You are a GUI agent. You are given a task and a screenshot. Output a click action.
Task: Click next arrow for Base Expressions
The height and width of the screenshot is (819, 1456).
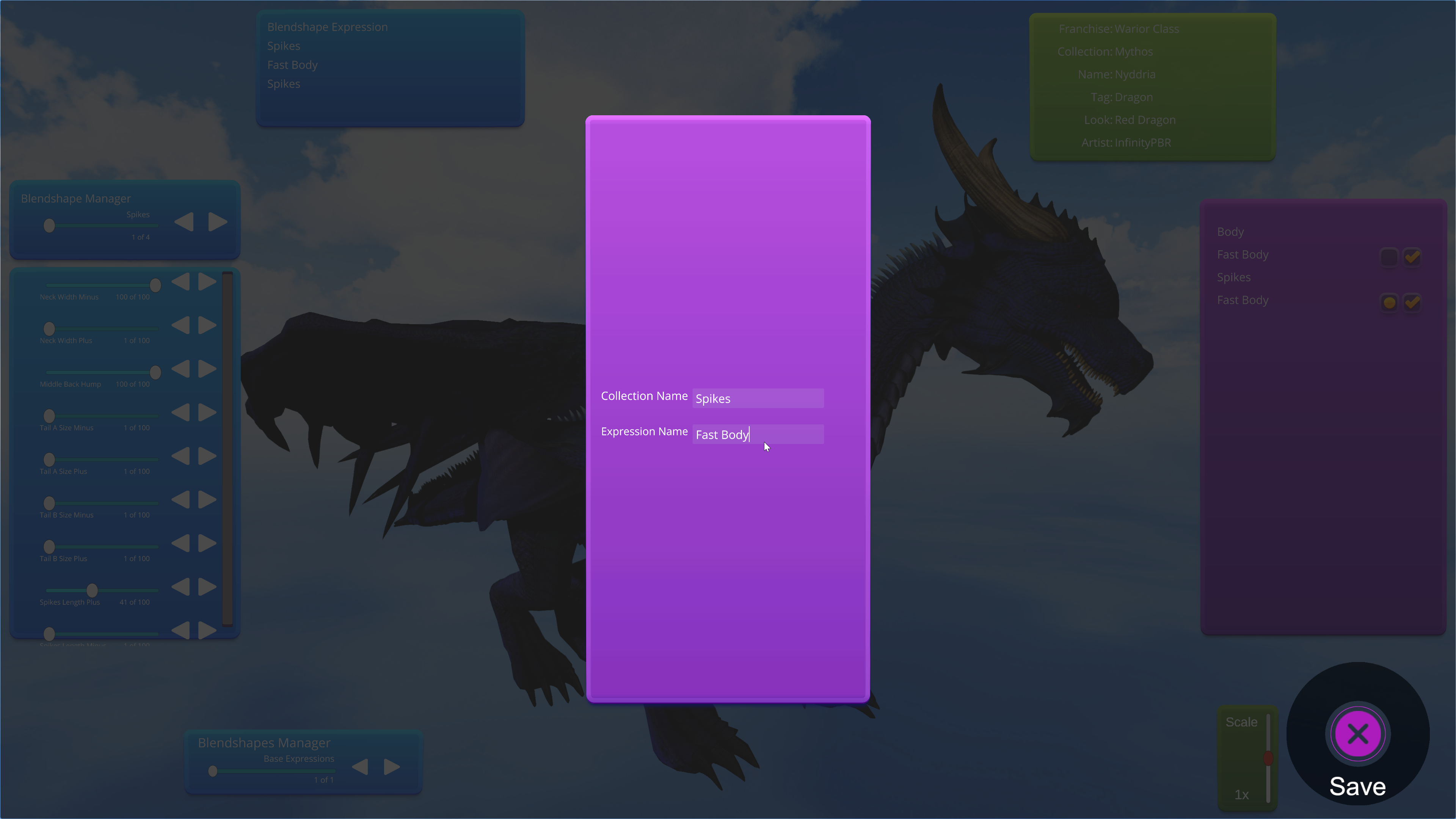coord(392,767)
